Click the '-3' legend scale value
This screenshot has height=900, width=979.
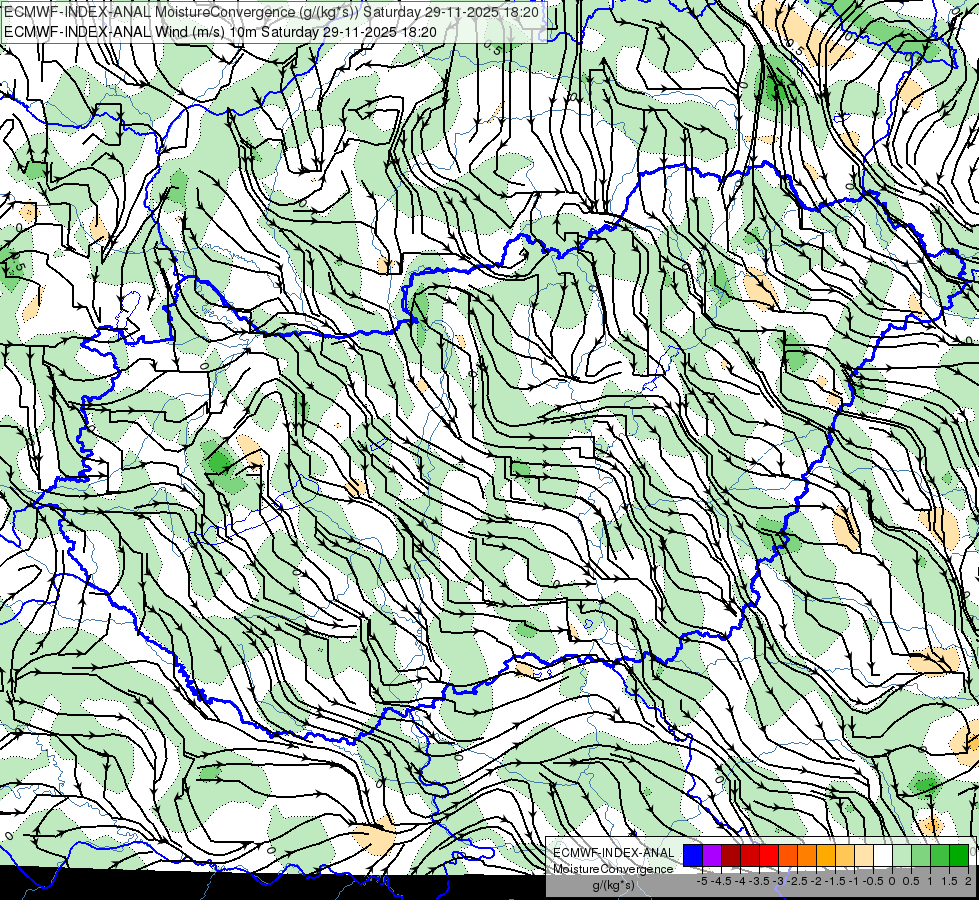click(779, 881)
